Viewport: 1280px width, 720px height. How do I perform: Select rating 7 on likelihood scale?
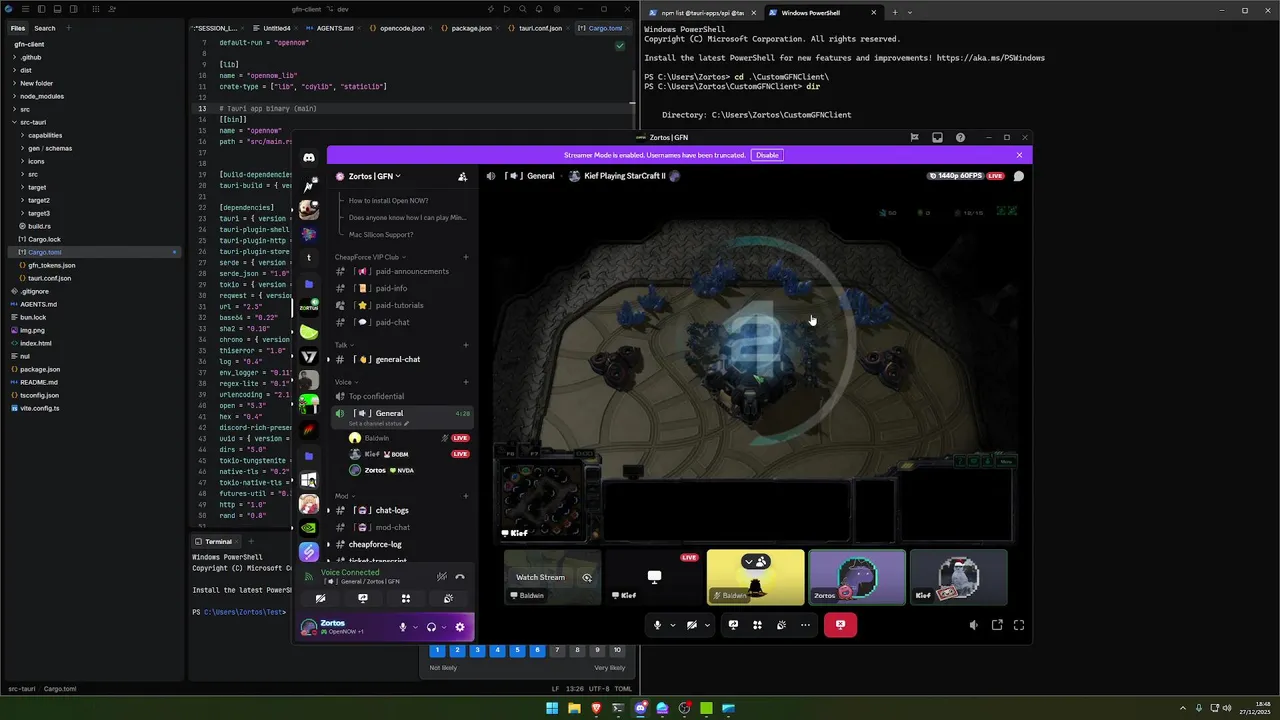coord(557,650)
